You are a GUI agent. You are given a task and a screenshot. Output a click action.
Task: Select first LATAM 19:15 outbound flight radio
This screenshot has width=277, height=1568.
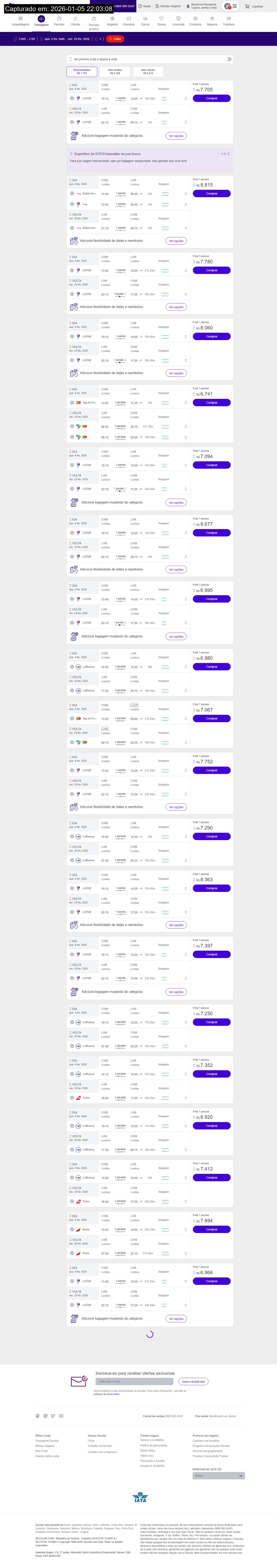tap(72, 98)
